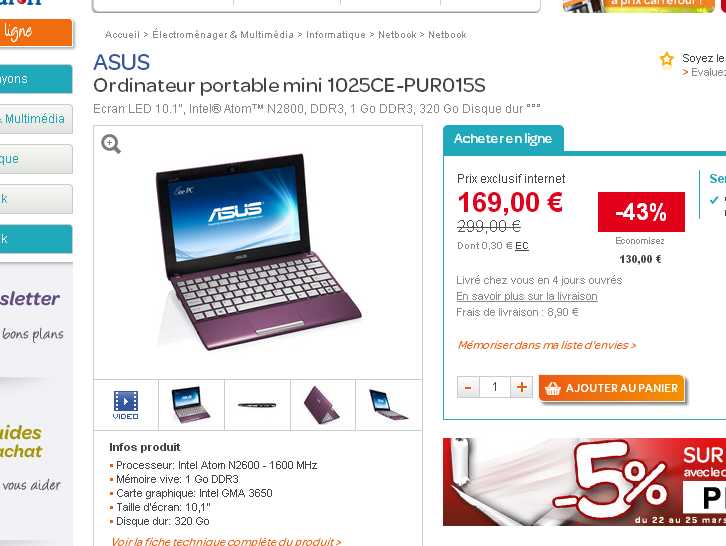This screenshot has width=726, height=546.
Task: Click the -5% promotional banner
Action: click(x=584, y=482)
